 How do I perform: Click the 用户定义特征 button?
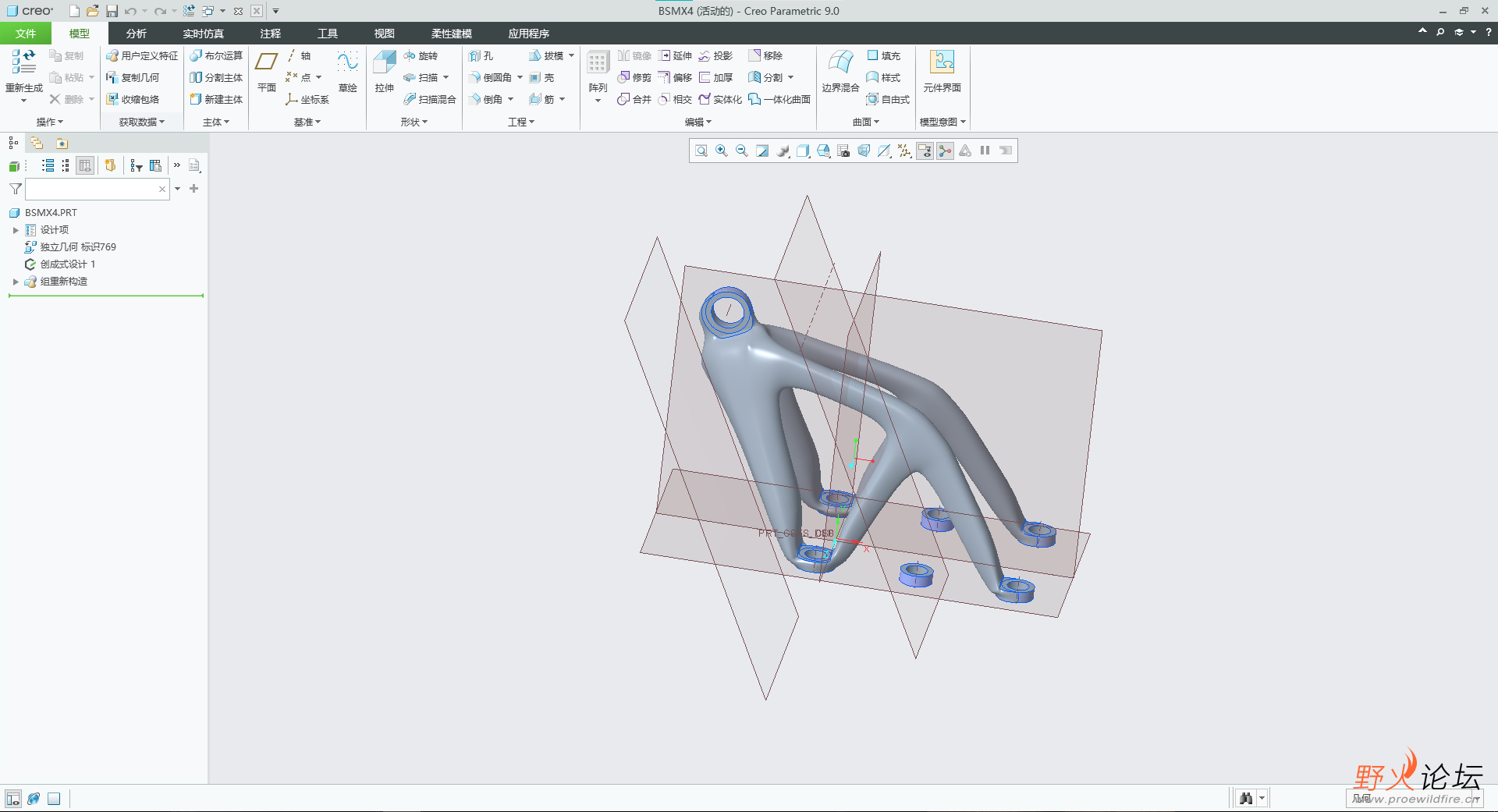[143, 55]
